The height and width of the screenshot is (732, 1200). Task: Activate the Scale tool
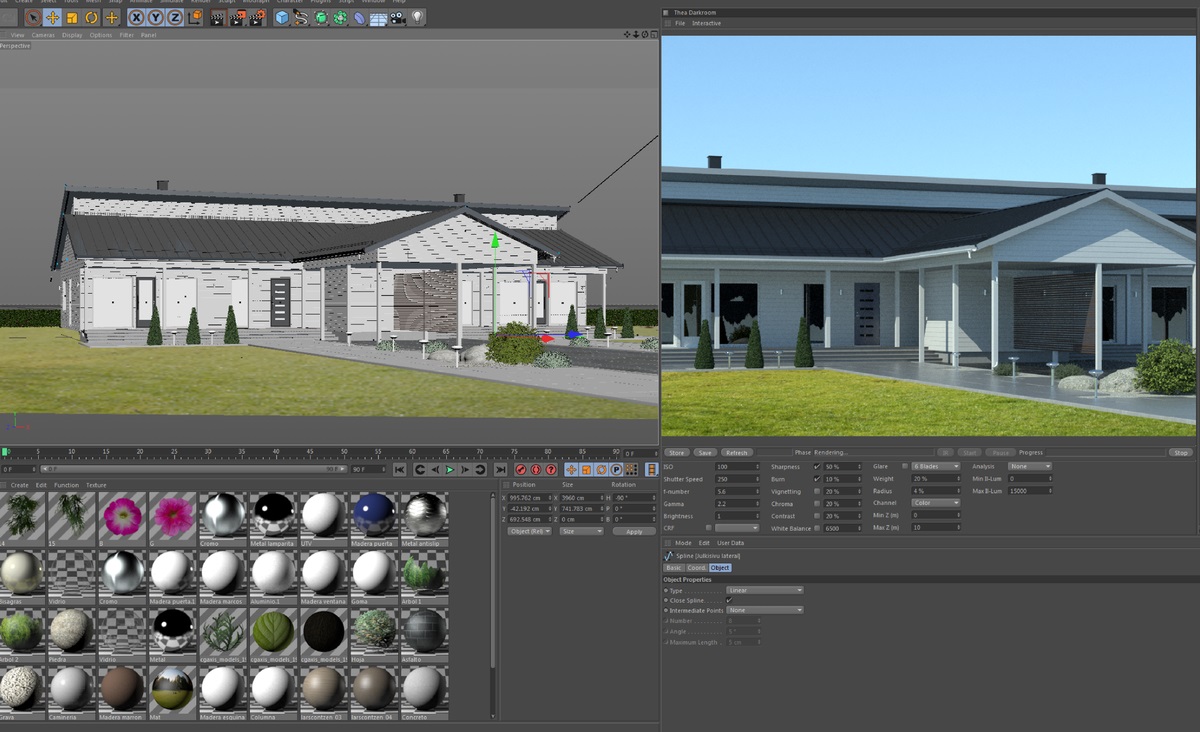[x=72, y=17]
